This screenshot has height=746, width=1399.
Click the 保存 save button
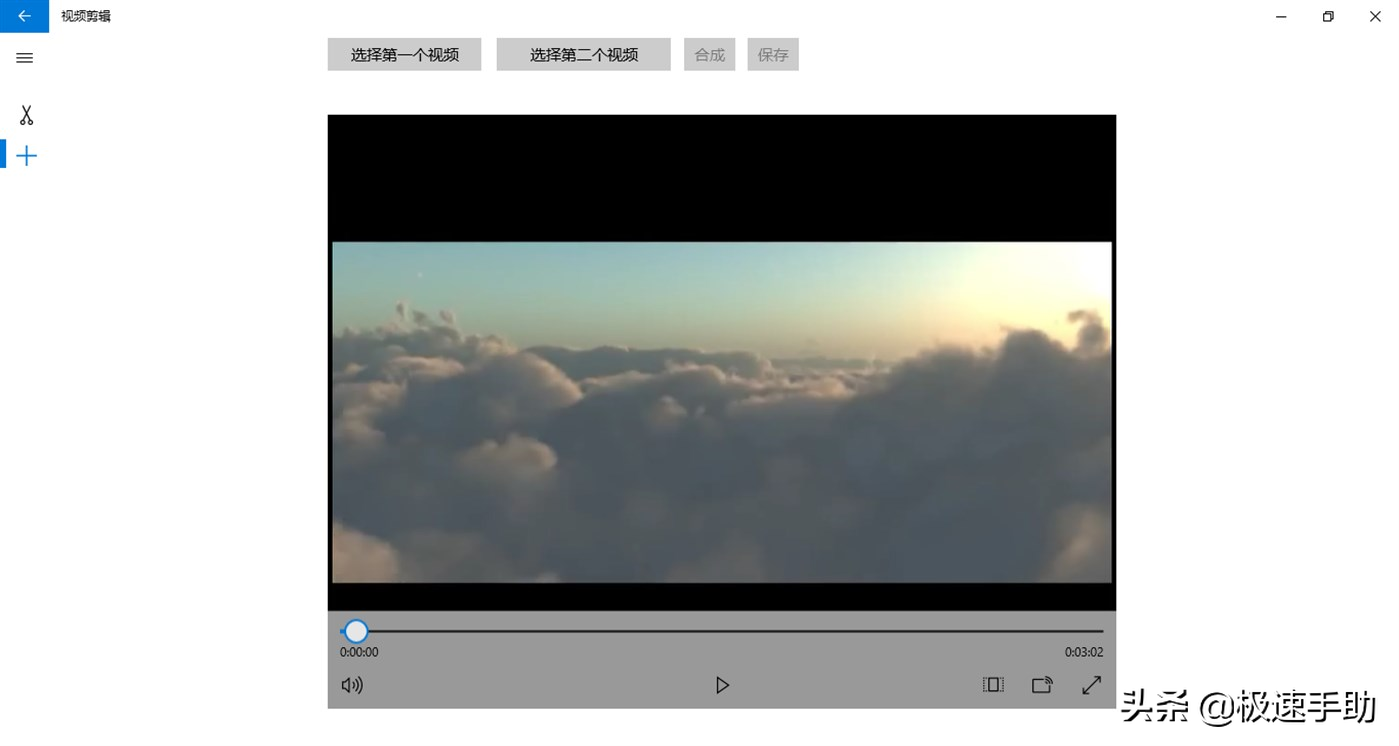[x=773, y=55]
